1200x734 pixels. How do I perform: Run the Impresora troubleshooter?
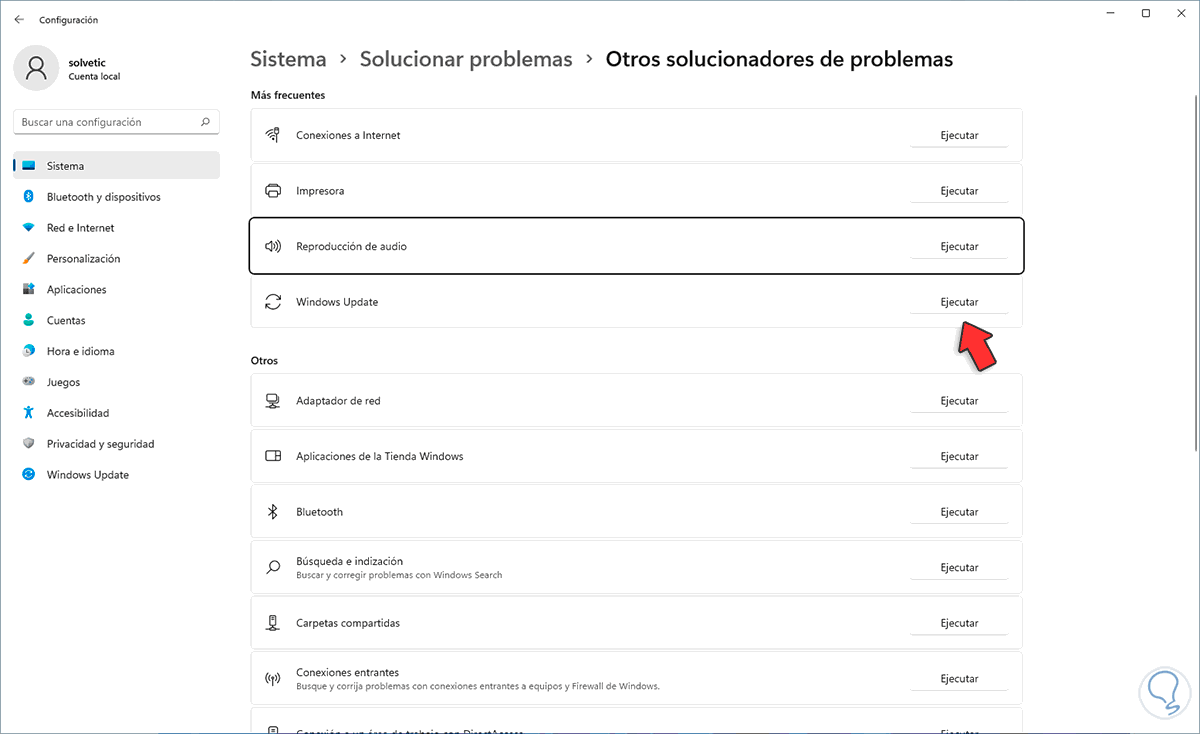959,191
